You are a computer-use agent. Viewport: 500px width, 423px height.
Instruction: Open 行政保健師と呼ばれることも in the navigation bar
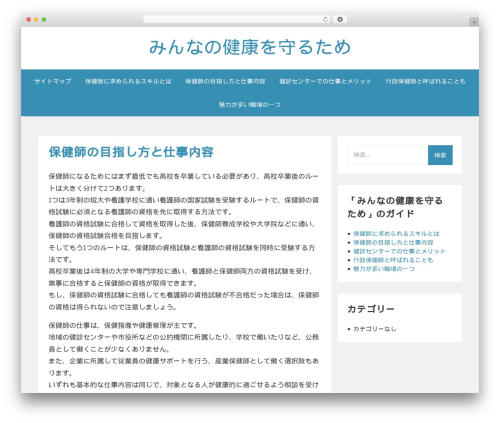tap(425, 81)
